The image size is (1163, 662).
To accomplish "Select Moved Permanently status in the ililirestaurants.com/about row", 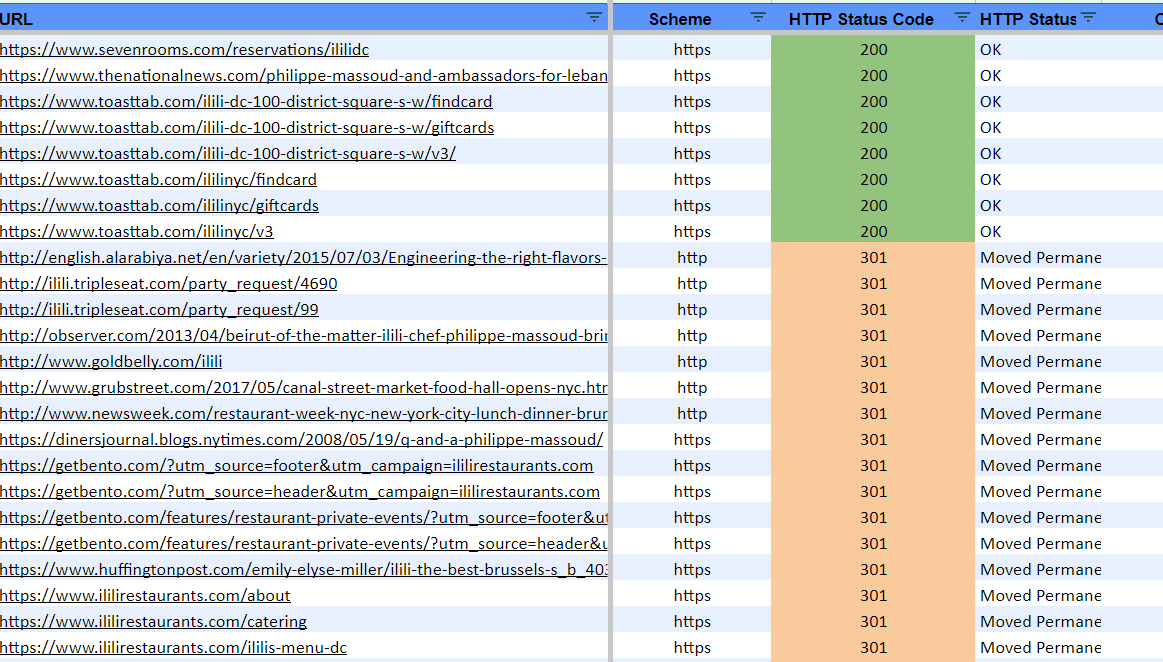I will coord(1041,595).
